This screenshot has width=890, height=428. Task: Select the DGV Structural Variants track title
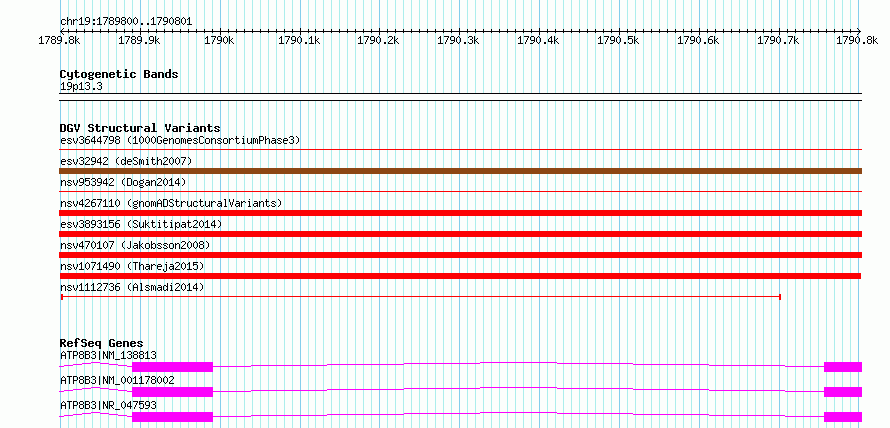140,128
